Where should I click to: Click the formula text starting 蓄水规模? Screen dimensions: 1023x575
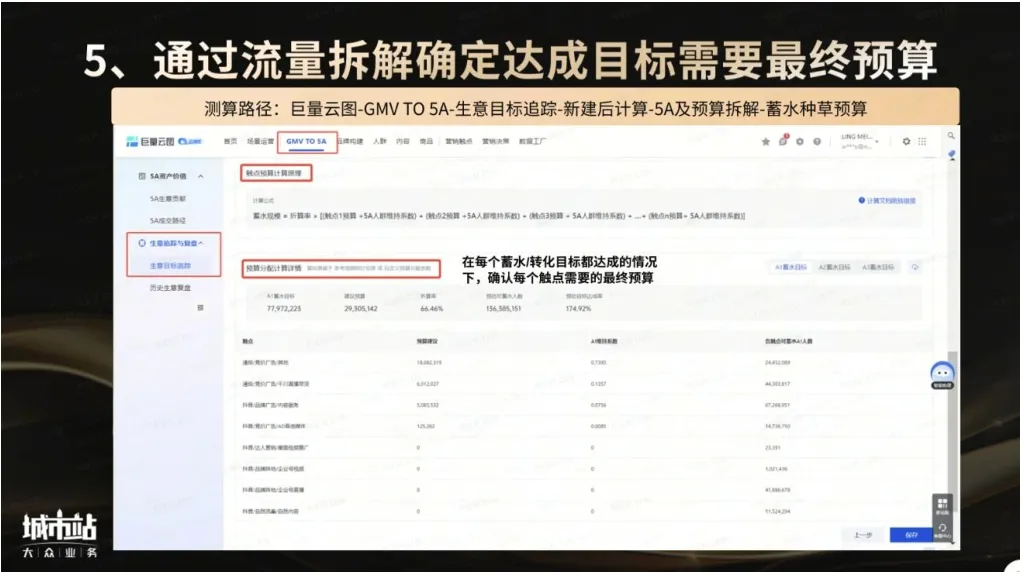[499, 216]
